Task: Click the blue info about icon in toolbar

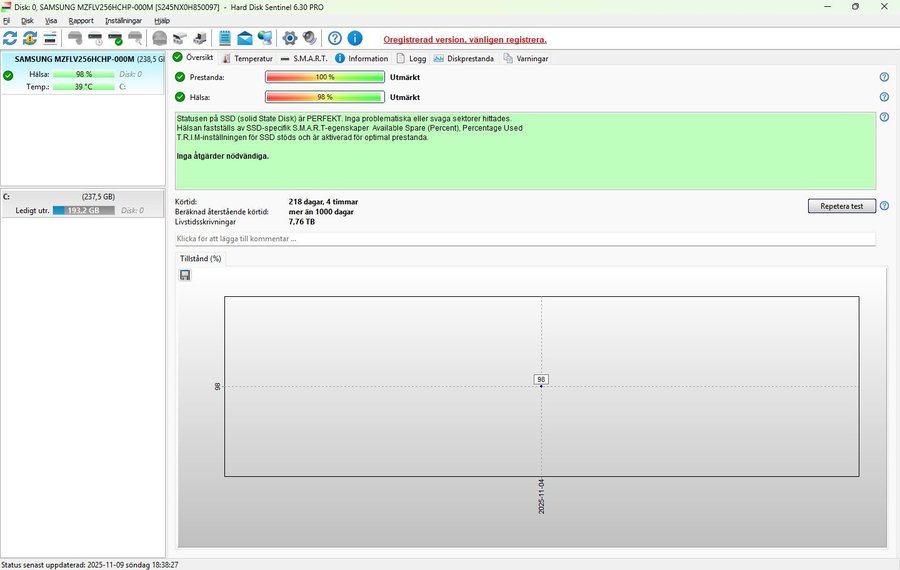Action: tap(355, 38)
